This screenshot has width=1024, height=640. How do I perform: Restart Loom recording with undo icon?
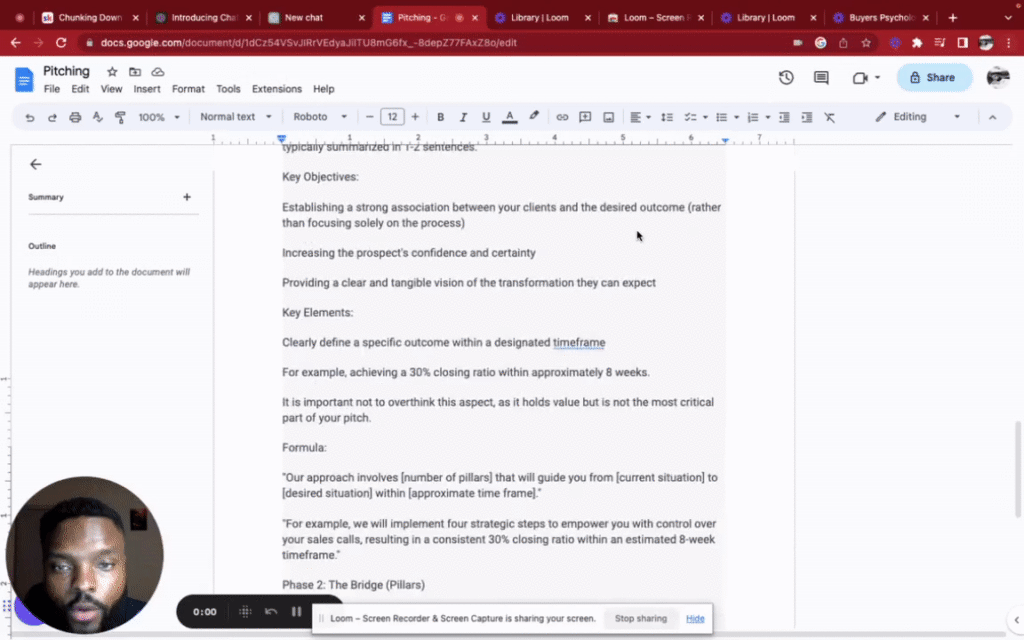tap(271, 612)
